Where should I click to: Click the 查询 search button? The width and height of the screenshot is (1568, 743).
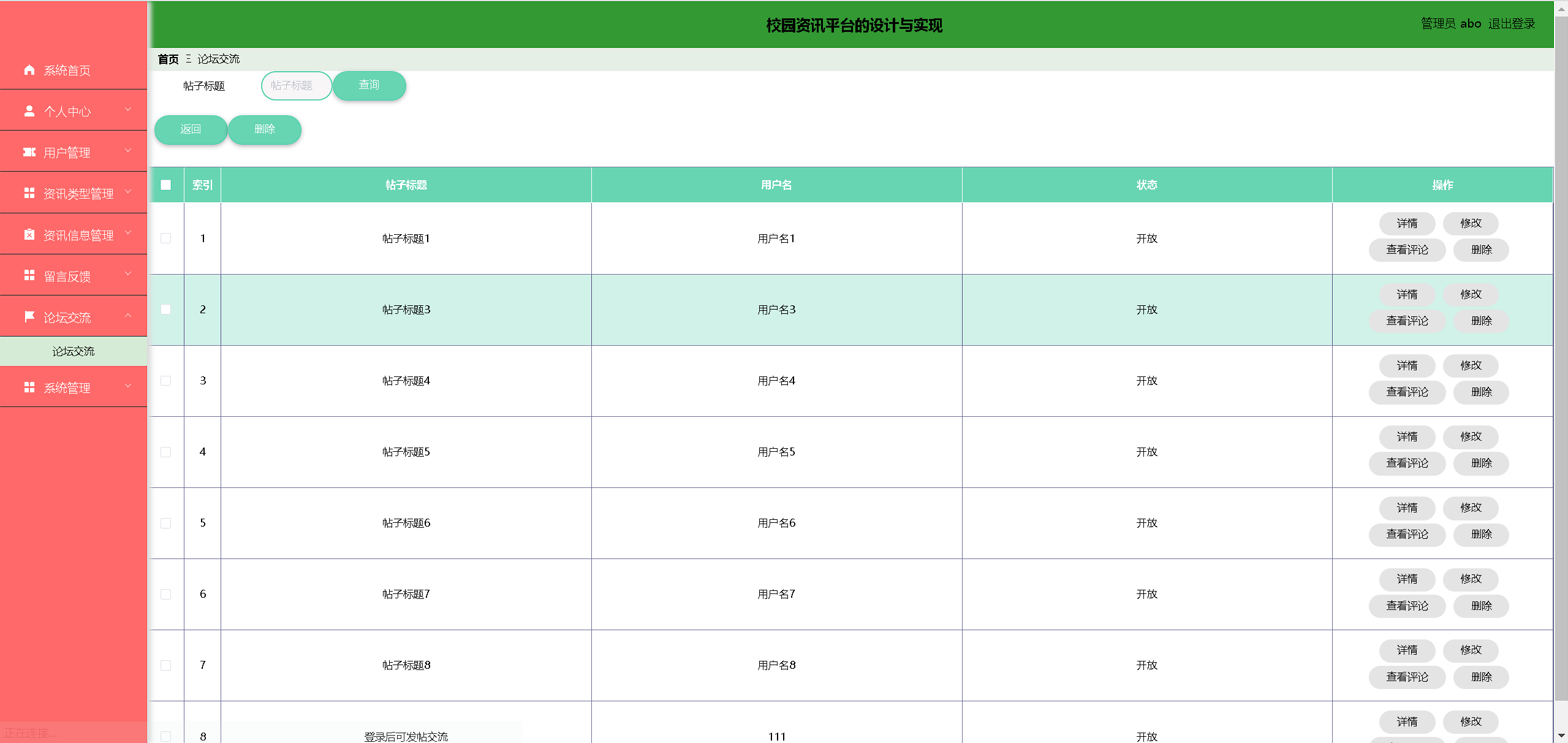click(369, 85)
